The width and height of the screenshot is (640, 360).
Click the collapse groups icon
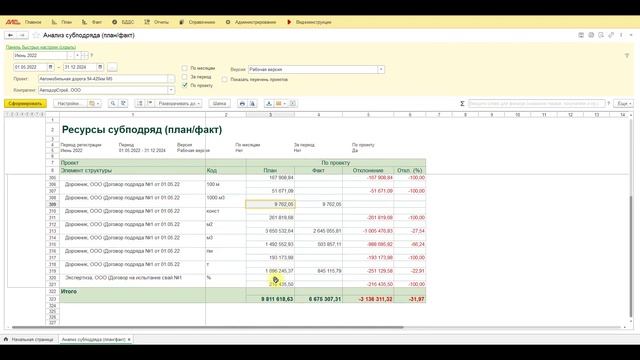[x=150, y=104]
